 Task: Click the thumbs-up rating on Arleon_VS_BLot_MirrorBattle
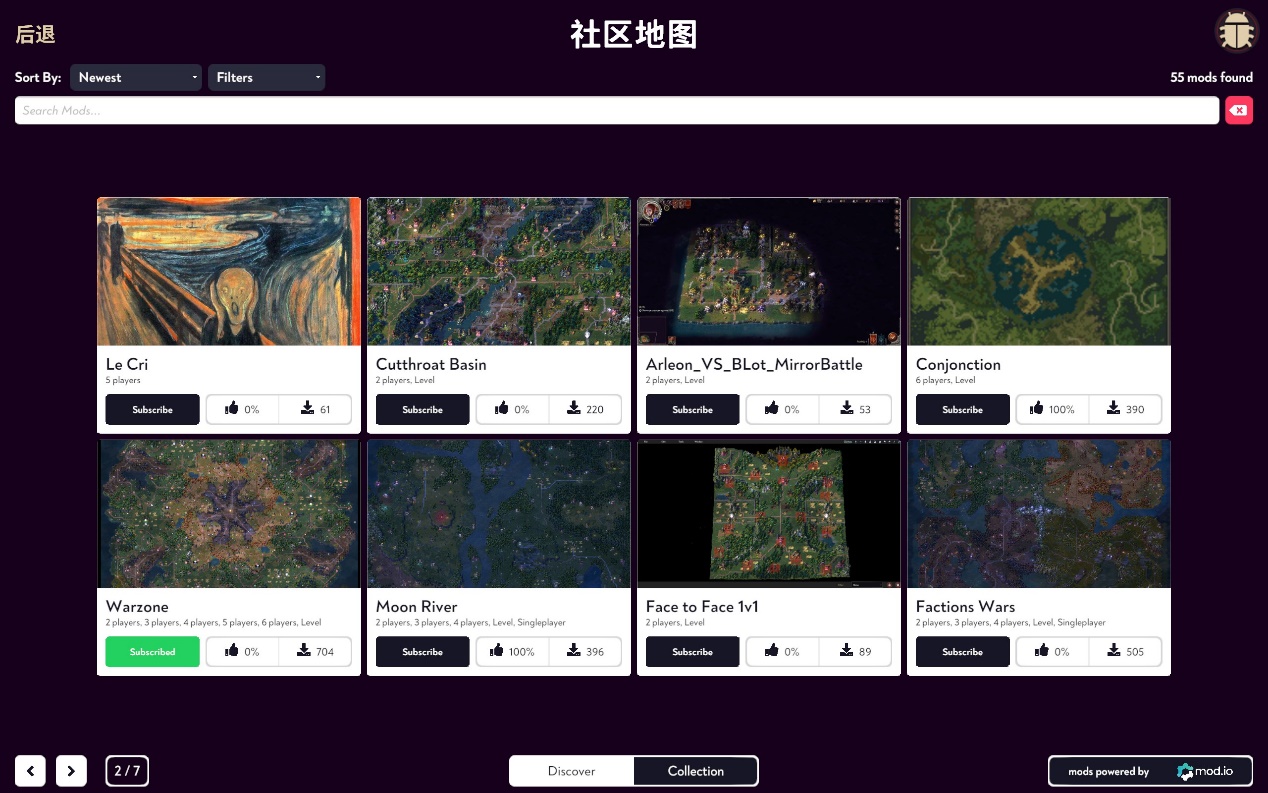(782, 409)
